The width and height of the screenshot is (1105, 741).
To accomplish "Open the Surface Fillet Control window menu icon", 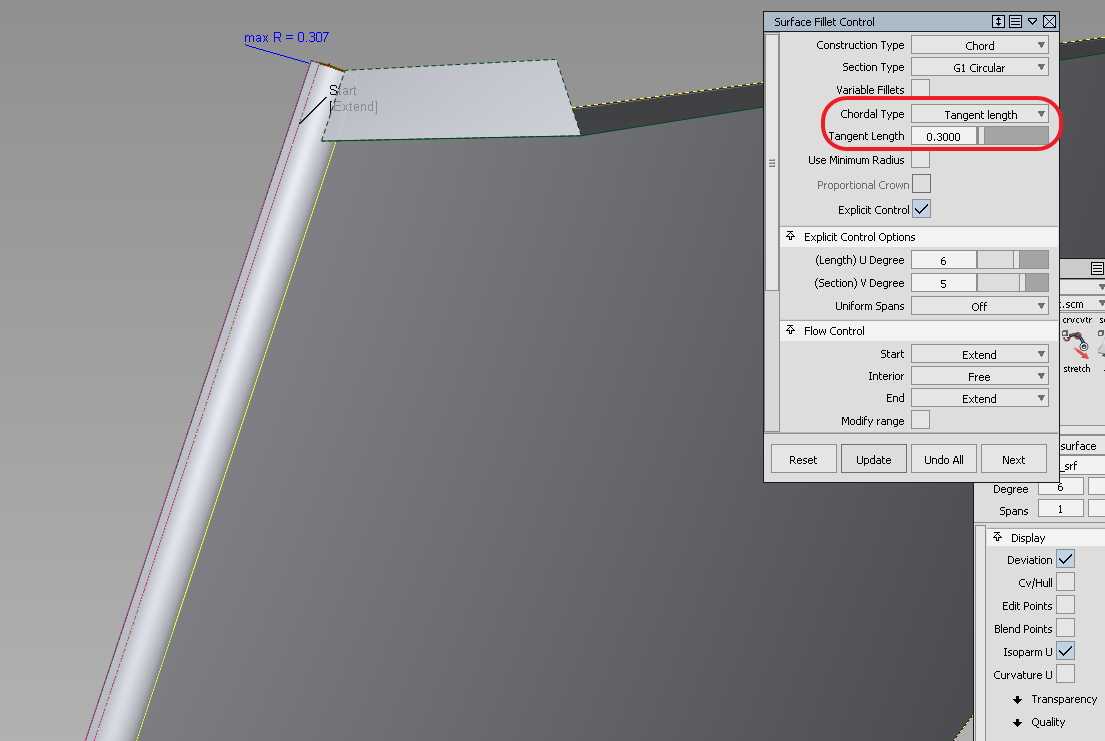I will point(1015,21).
